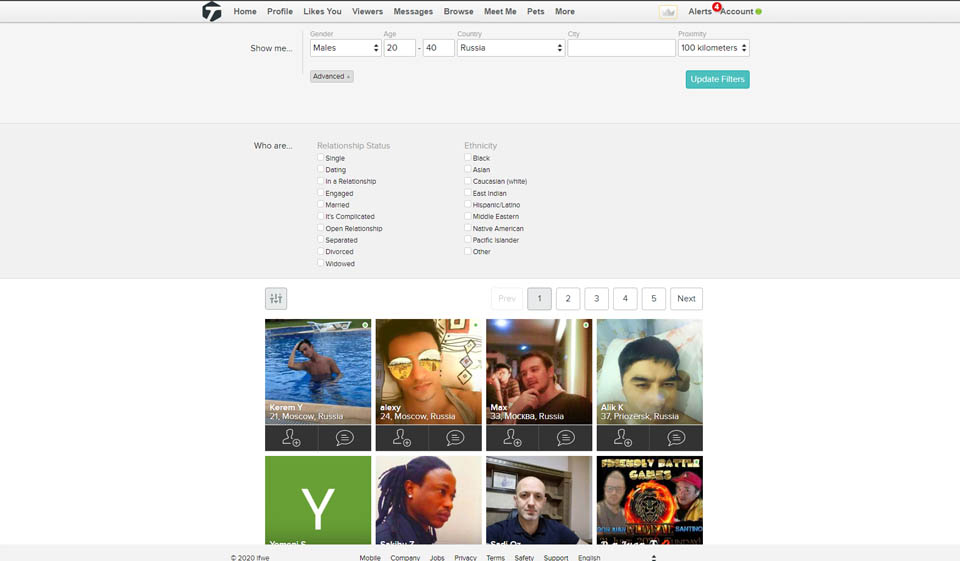Click the Tagged logo icon
Viewport: 960px width, 561px height.
(211, 12)
